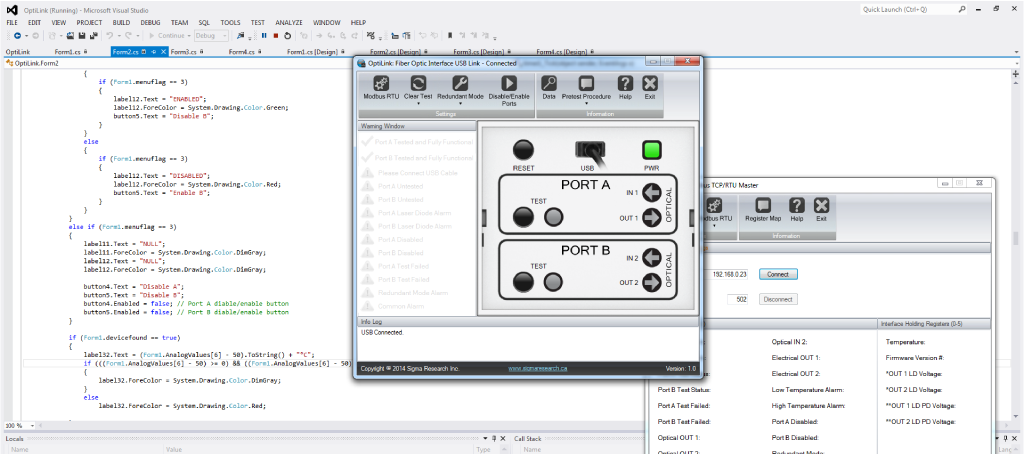Viewport: 1024px width, 454px height.
Task: Open the ANALYZE menu
Action: pos(289,22)
